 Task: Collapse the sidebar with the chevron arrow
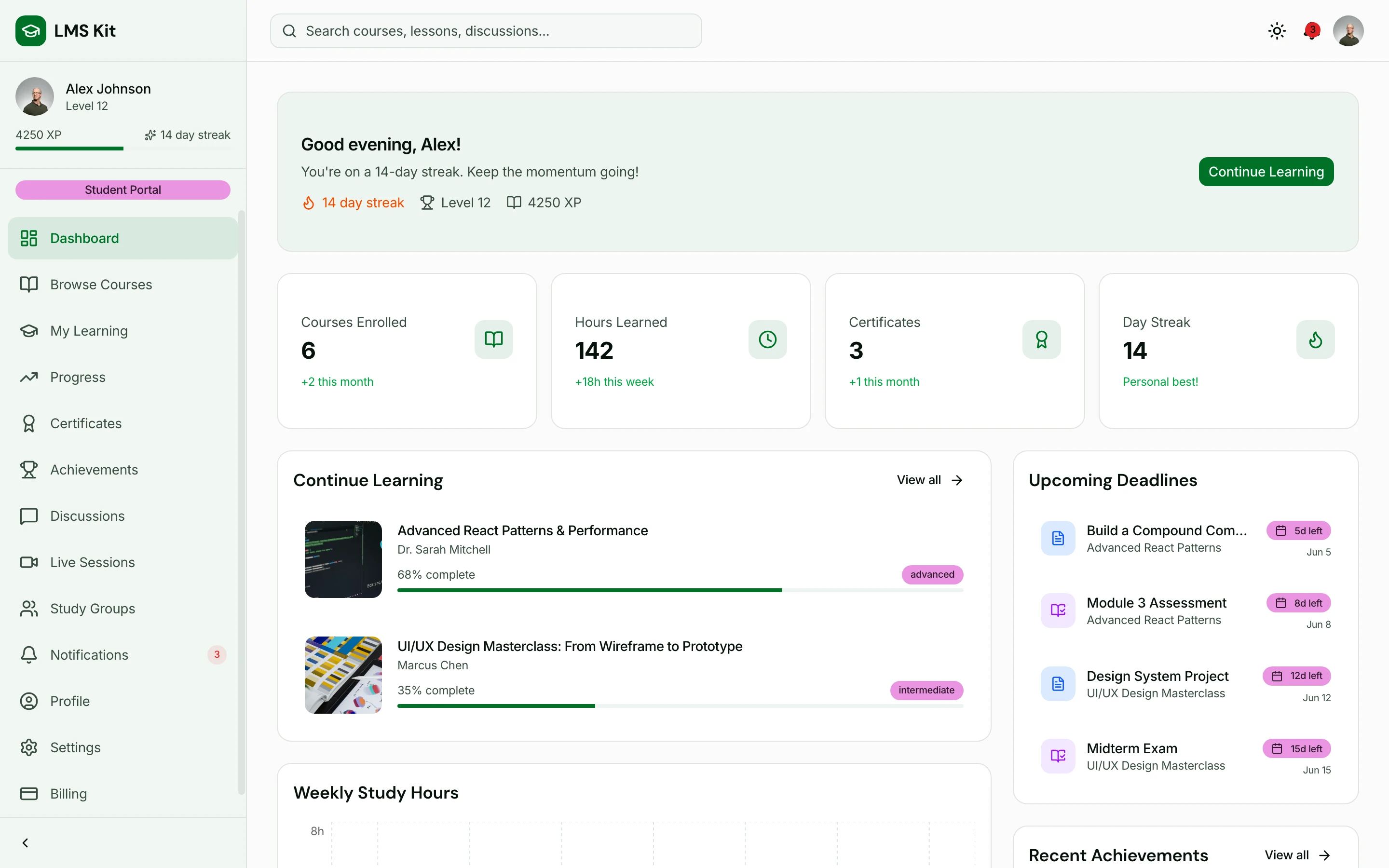[25, 843]
